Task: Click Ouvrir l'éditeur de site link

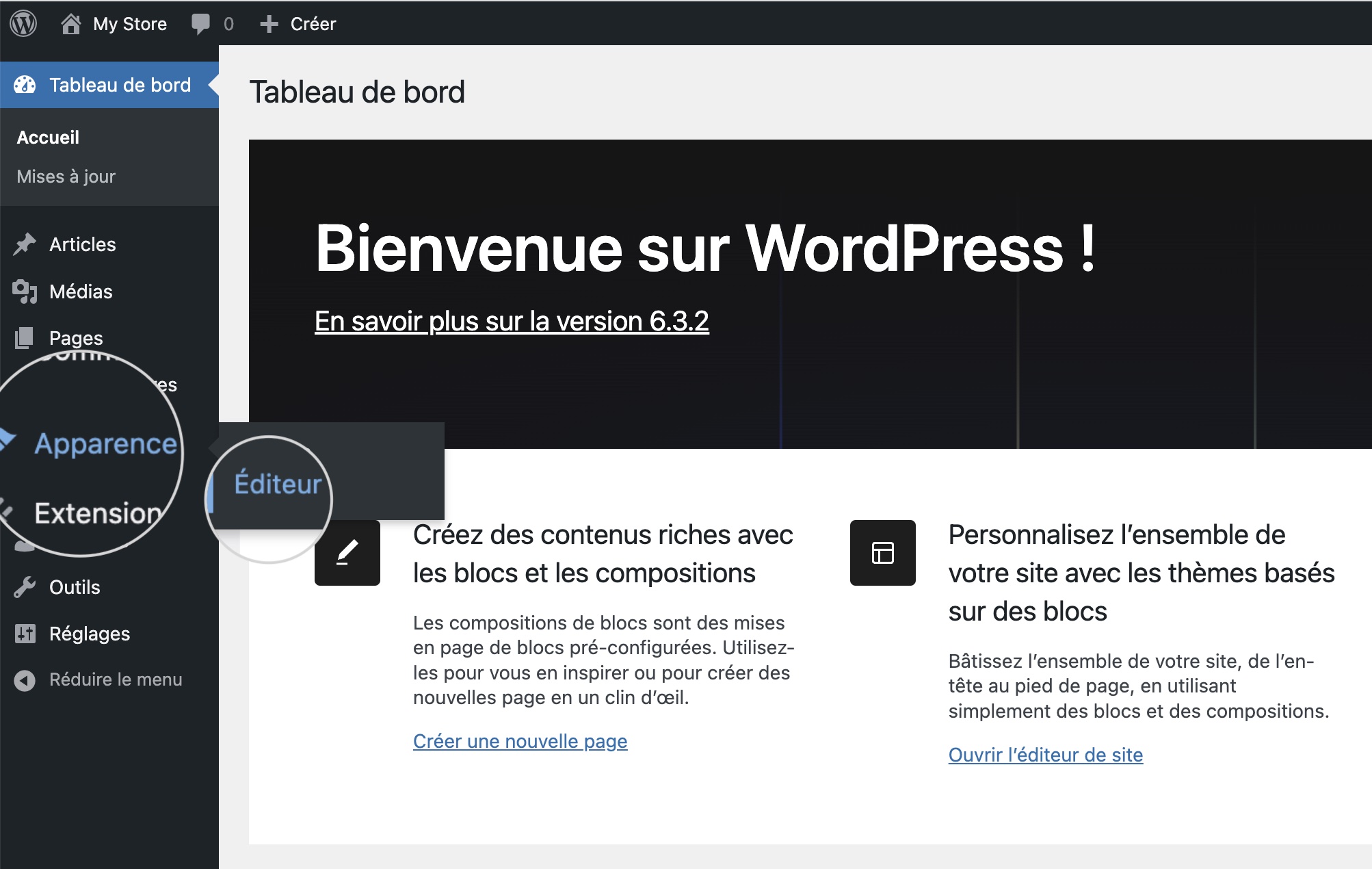Action: [x=1045, y=755]
